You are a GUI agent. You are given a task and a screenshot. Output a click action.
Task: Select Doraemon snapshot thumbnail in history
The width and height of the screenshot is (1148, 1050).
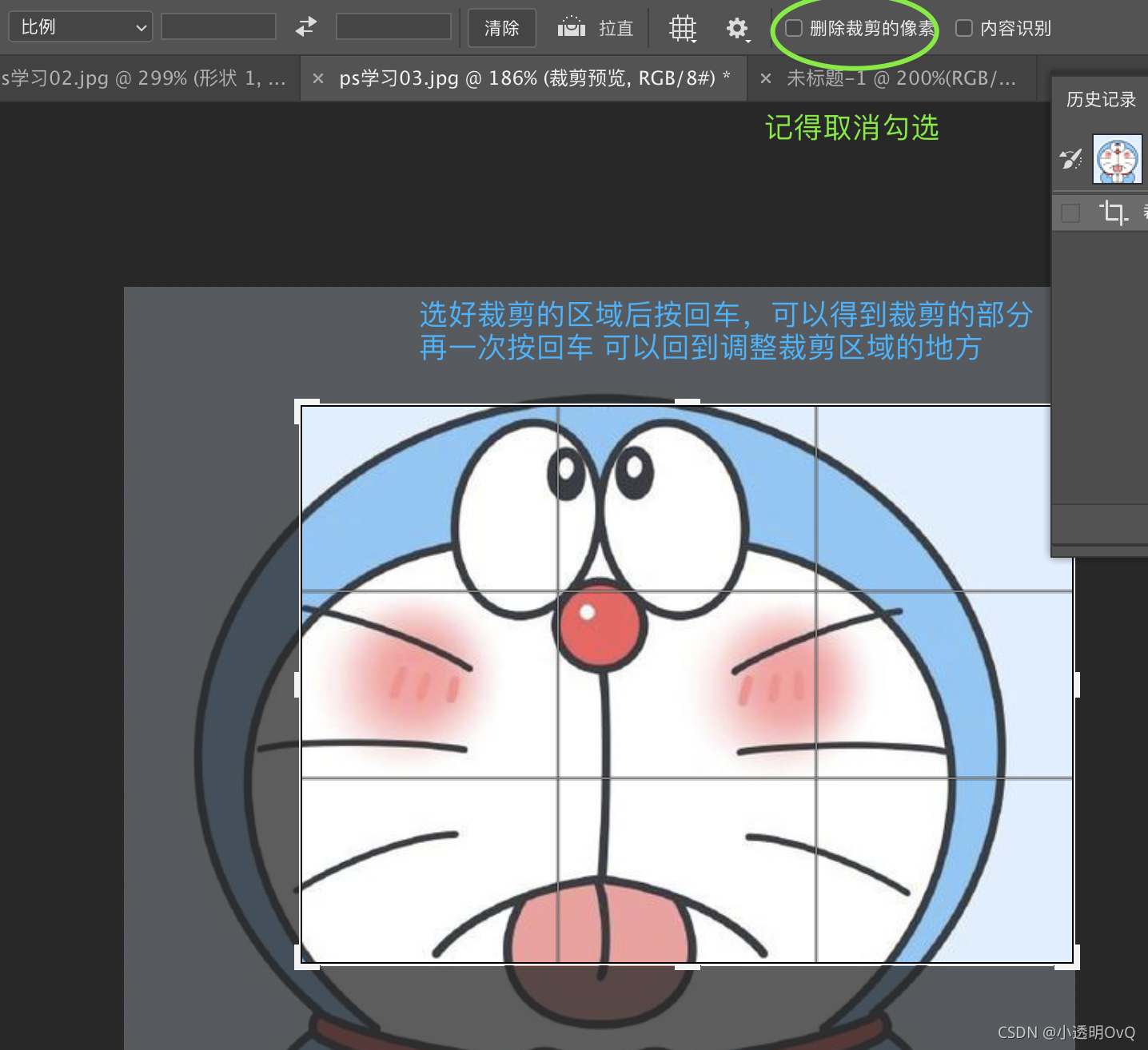click(1118, 159)
